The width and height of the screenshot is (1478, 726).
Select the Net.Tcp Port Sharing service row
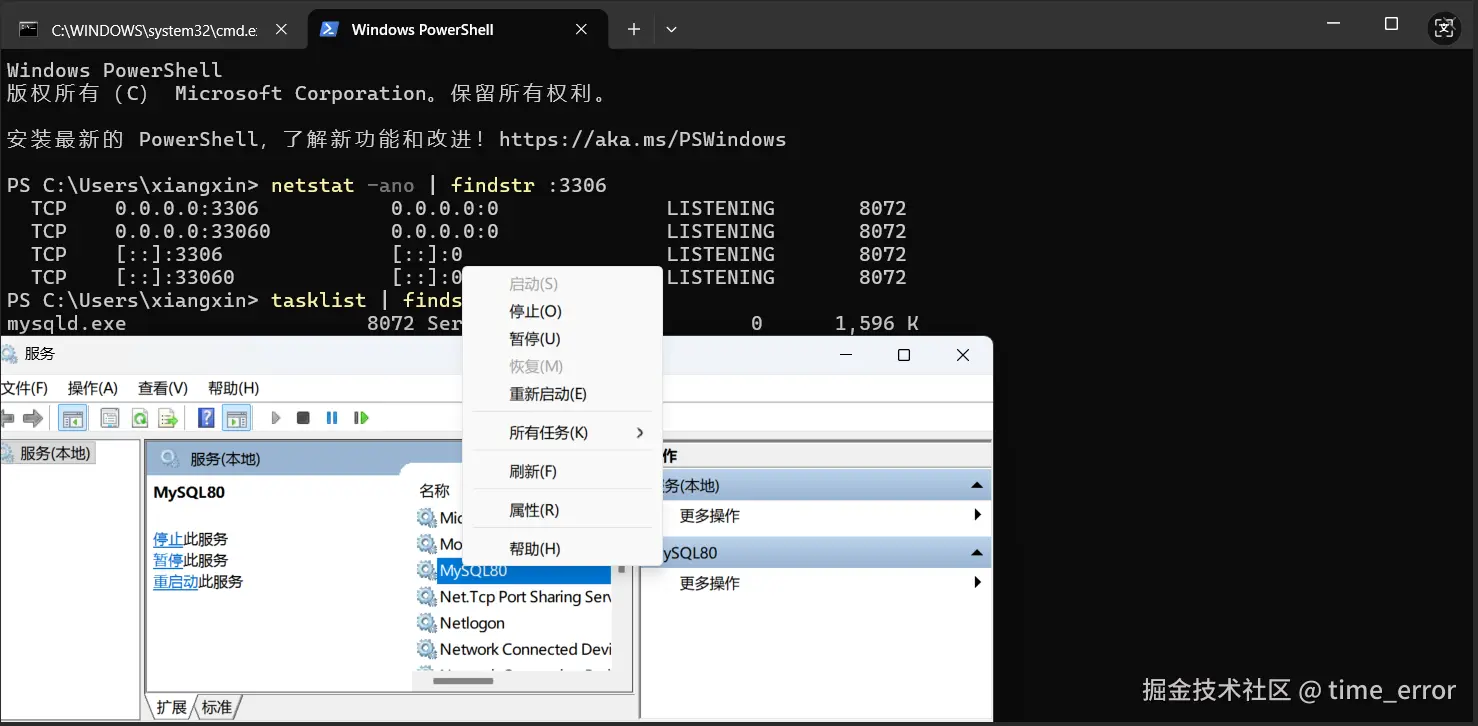513,597
